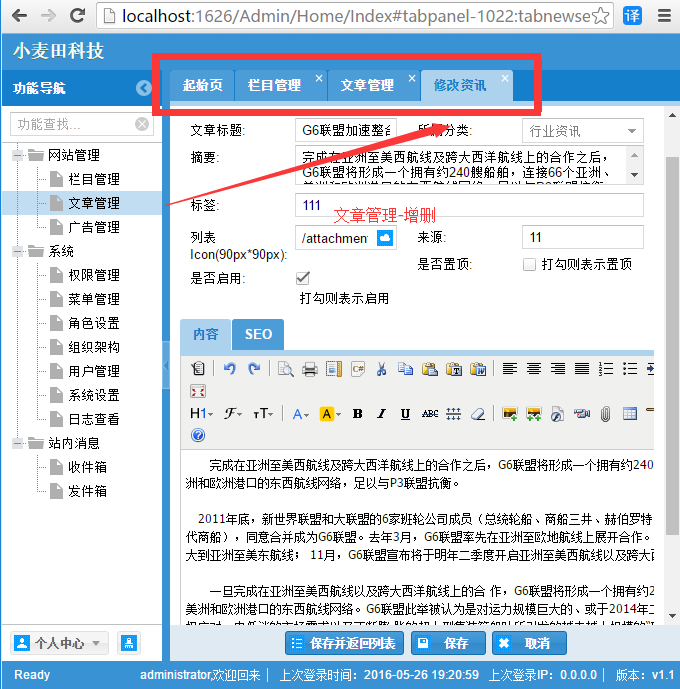Apply bold formatting
The width and height of the screenshot is (680, 689).
(358, 413)
